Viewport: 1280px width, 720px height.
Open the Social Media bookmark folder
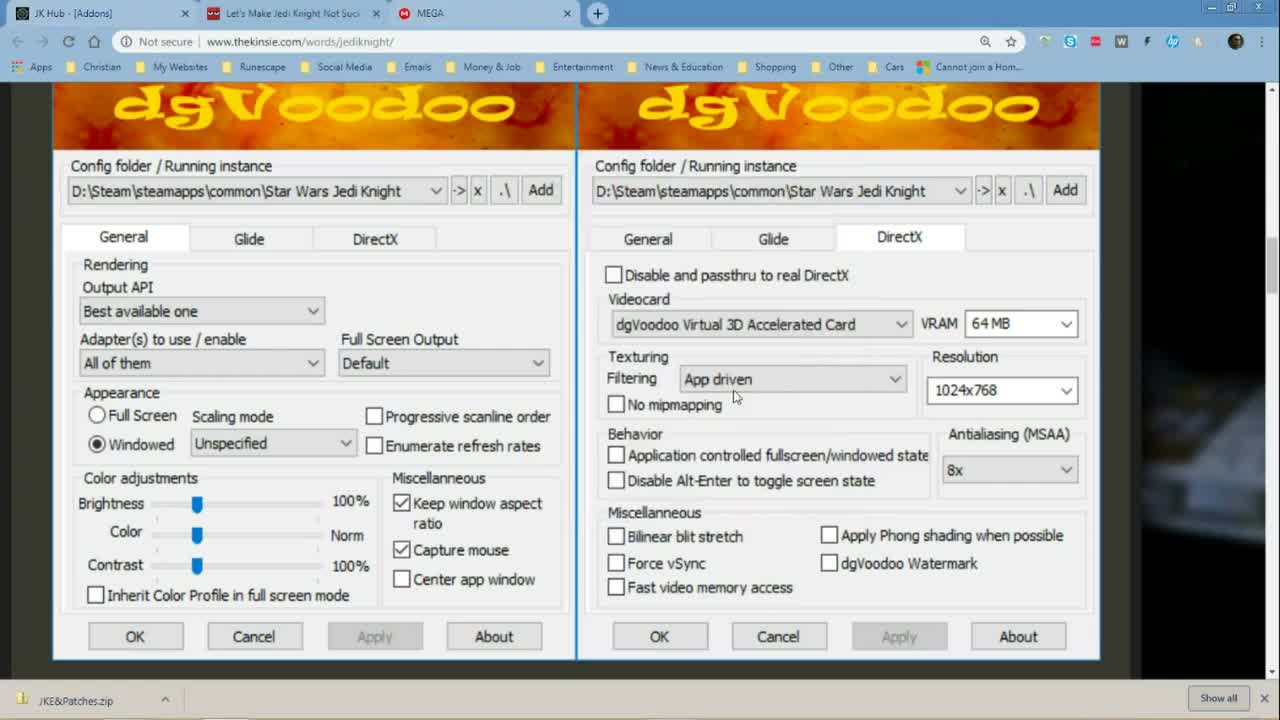point(336,67)
